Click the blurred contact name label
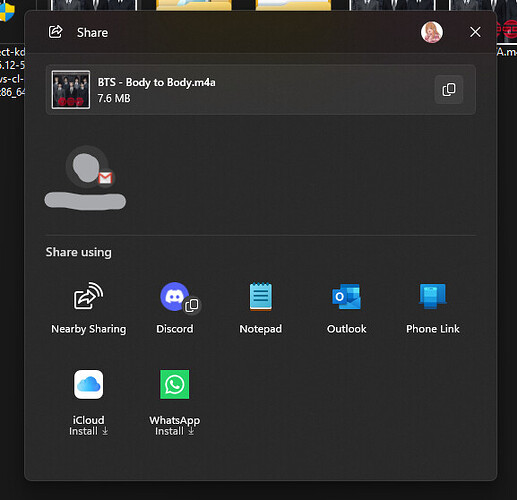Viewport: 517px width, 500px height. tap(85, 202)
